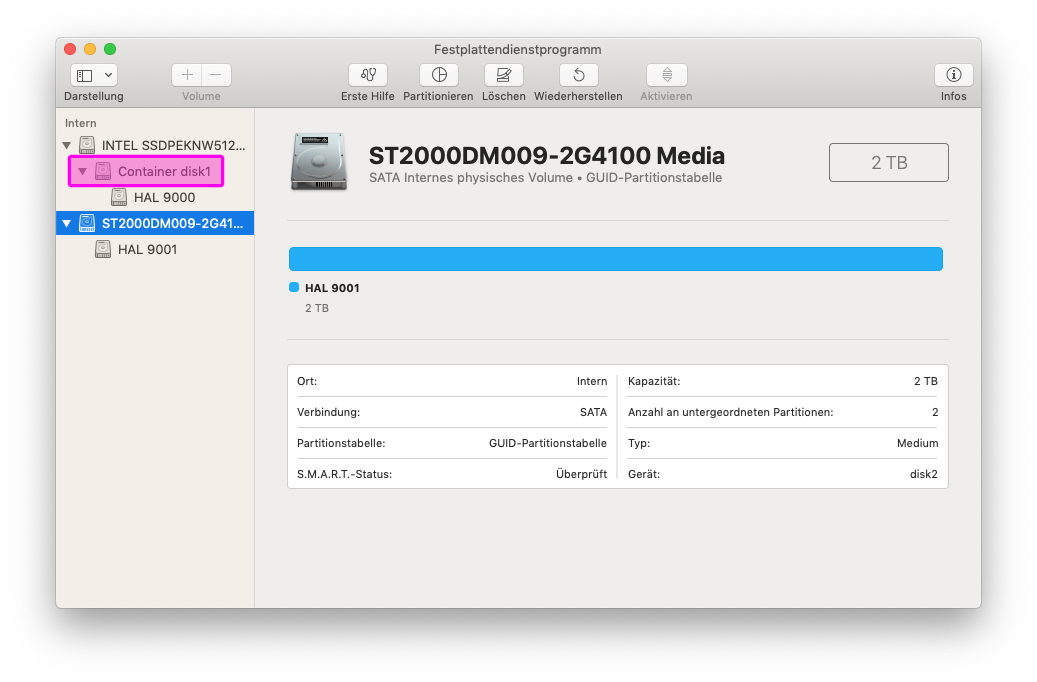Click the Anzahl an untergeordneten Partitionen row
1037x682 pixels.
[x=783, y=412]
